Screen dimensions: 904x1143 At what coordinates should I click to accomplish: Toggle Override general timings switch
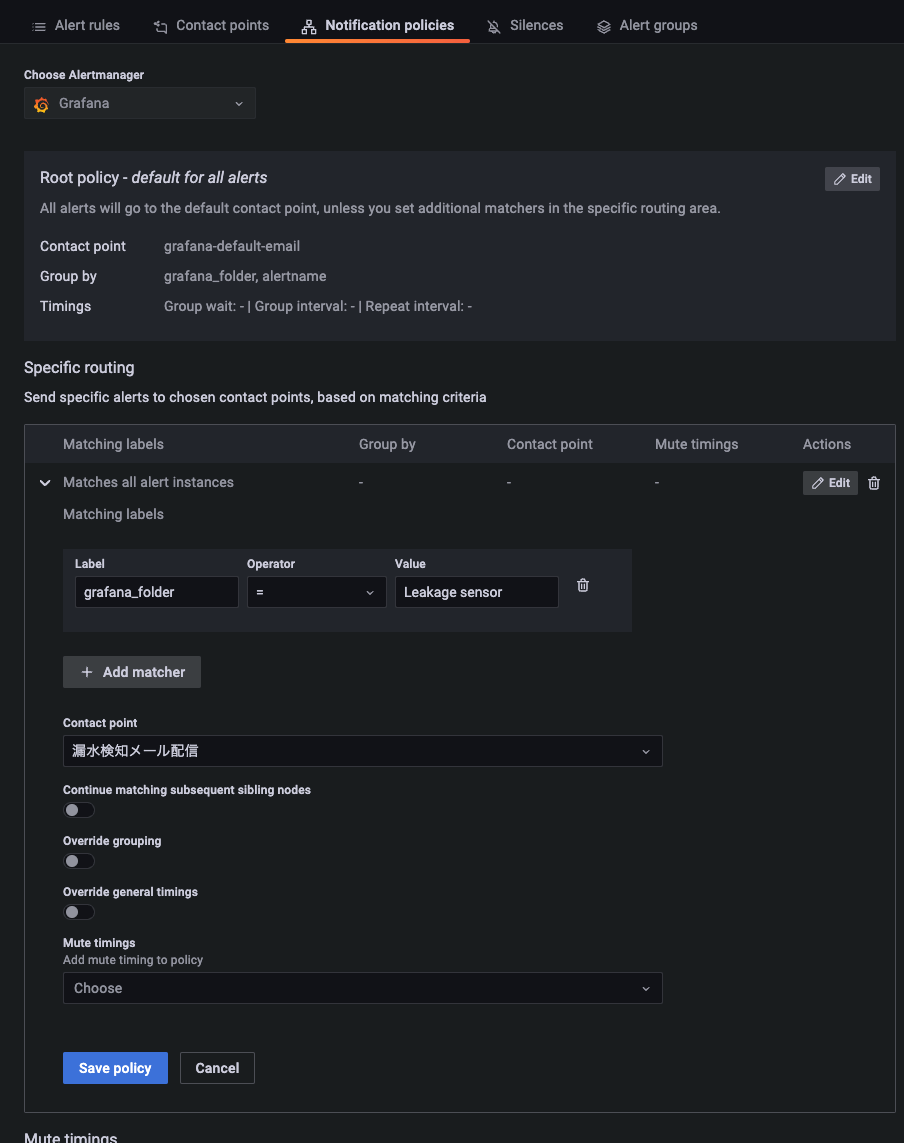point(79,912)
